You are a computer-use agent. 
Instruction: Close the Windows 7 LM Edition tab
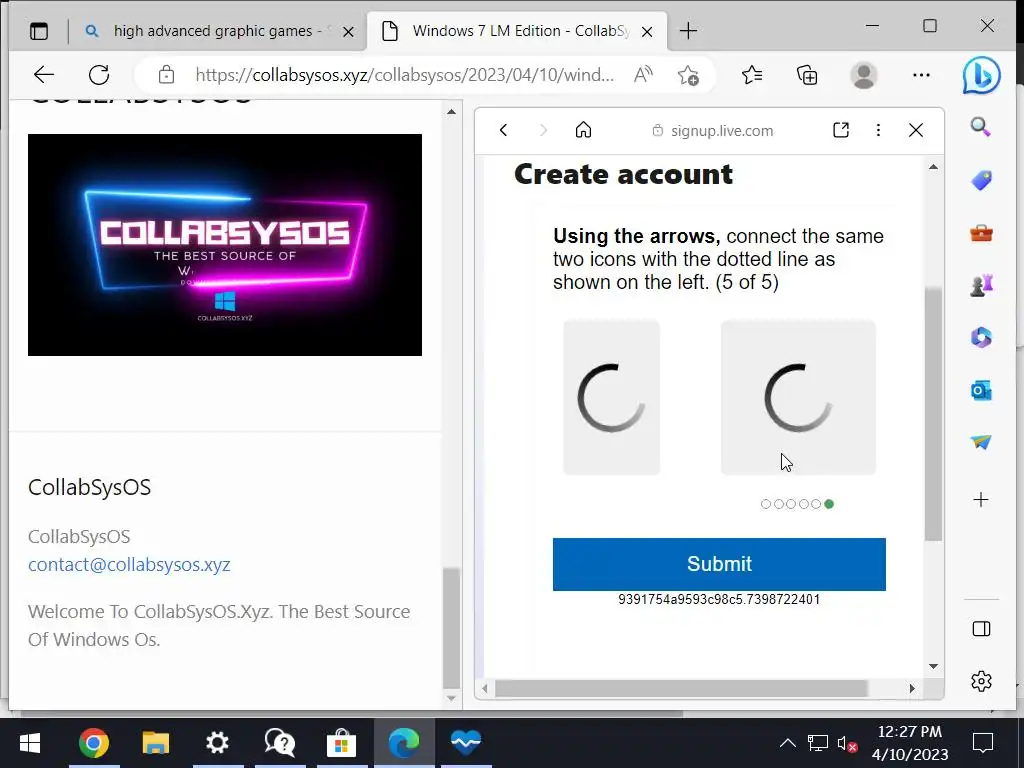tap(647, 31)
